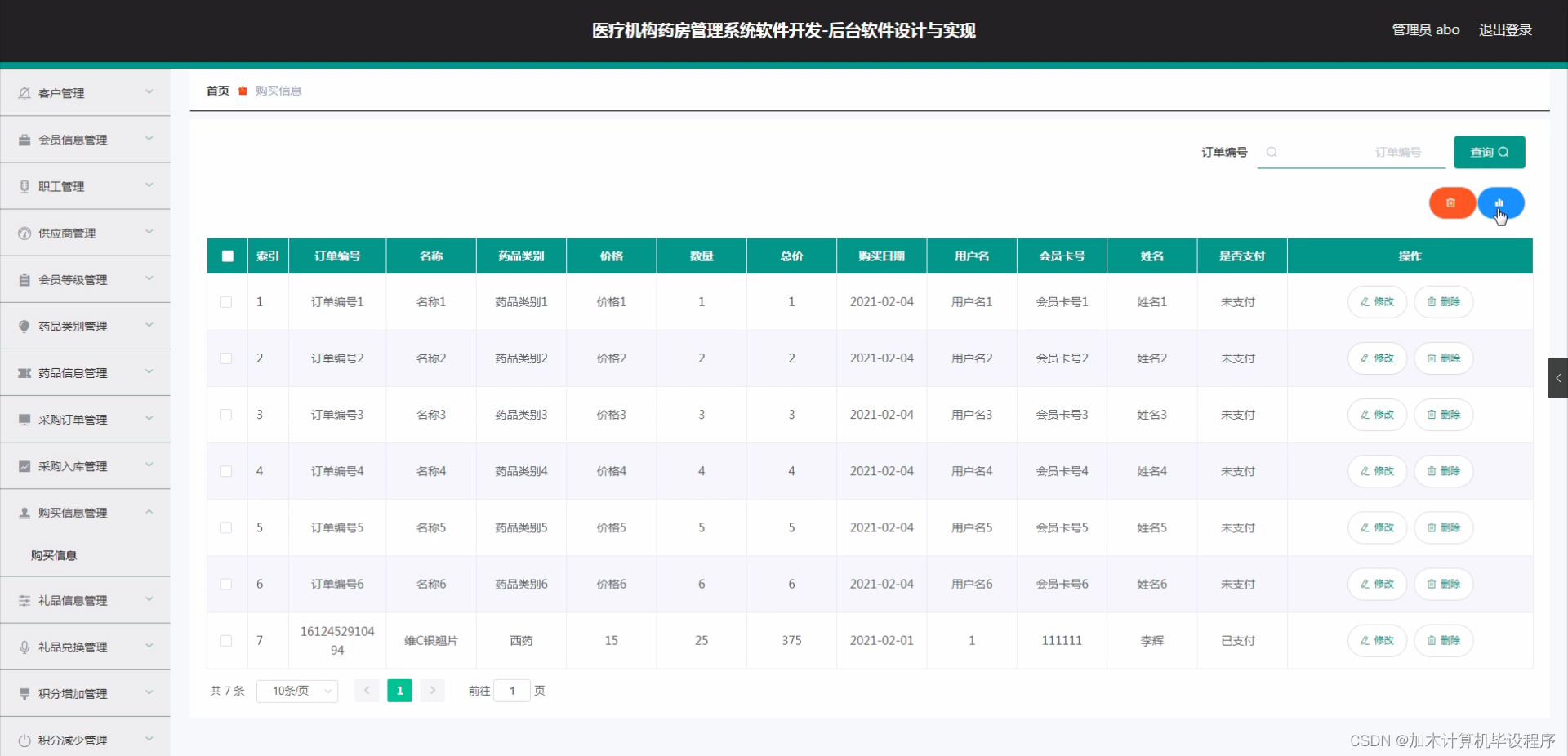The image size is (1568, 756).
Task: Check the checkbox for 订单编号1 row
Action: click(226, 302)
